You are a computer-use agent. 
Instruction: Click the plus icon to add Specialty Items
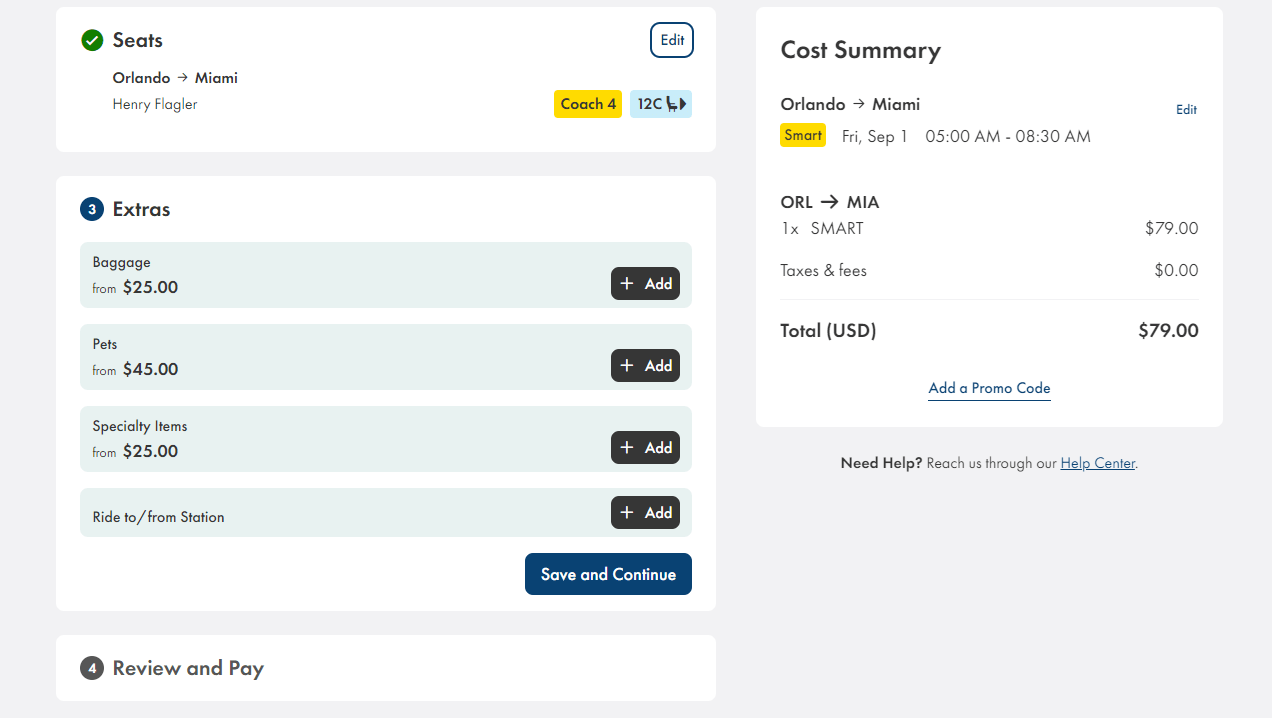(628, 447)
